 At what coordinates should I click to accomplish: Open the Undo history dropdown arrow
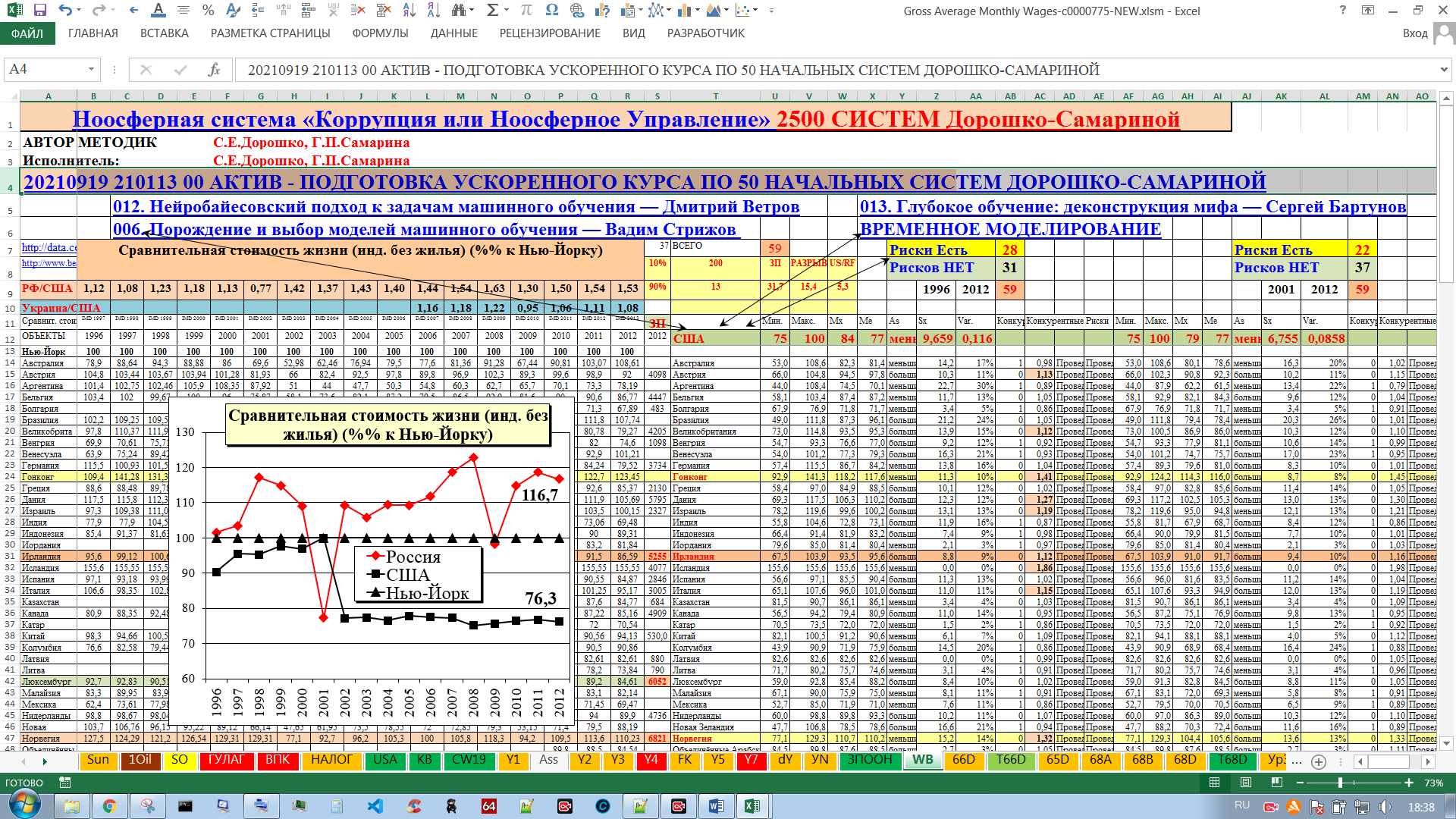click(80, 11)
